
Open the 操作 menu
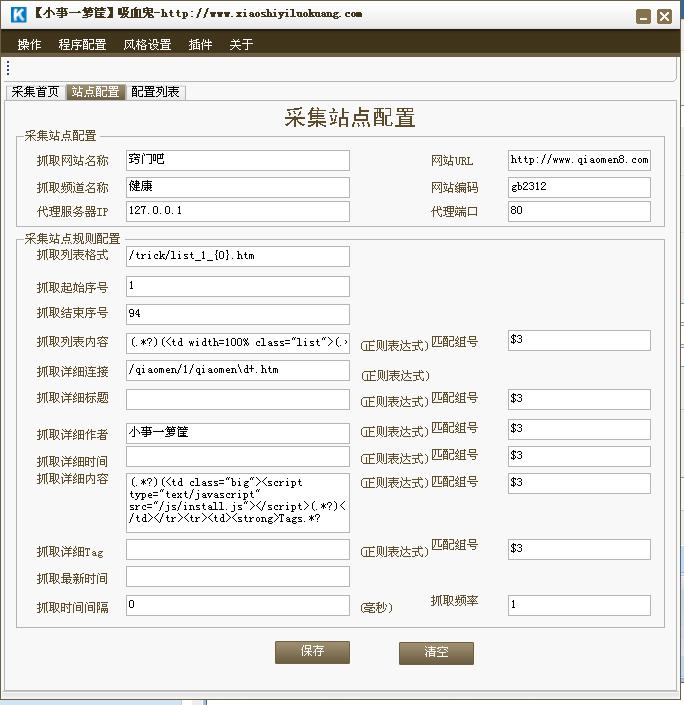point(29,44)
